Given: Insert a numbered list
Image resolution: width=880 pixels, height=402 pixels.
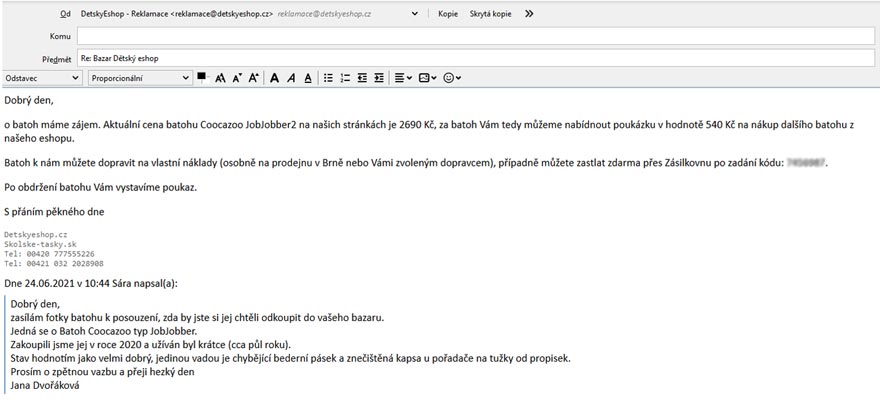Looking at the screenshot, I should click(344, 77).
